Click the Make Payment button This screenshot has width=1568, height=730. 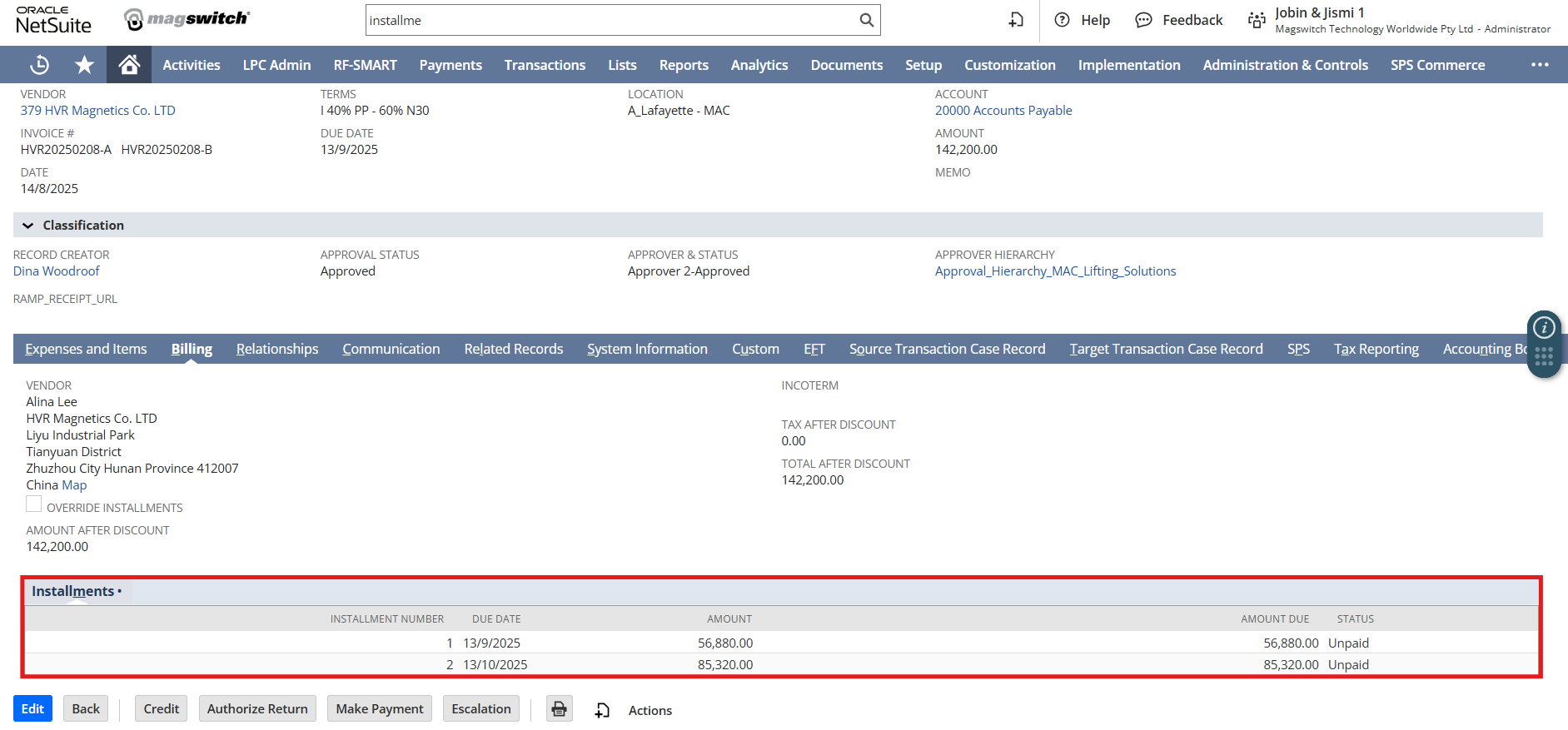click(379, 709)
